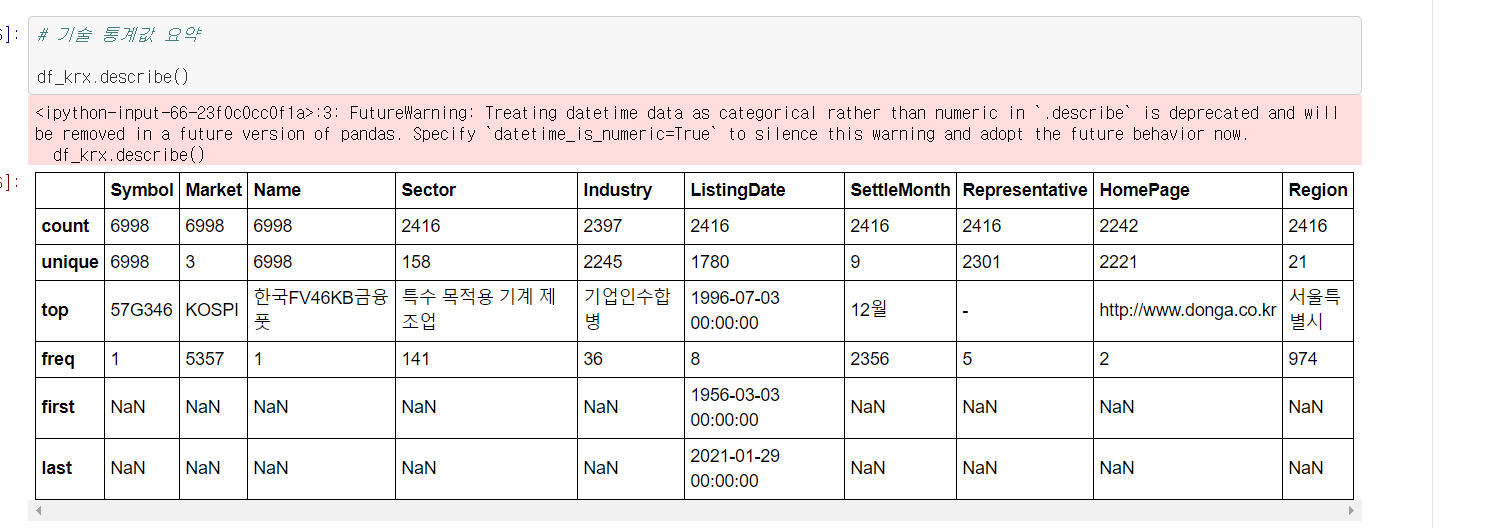Click the HomePage freq value 2

coord(1188,359)
